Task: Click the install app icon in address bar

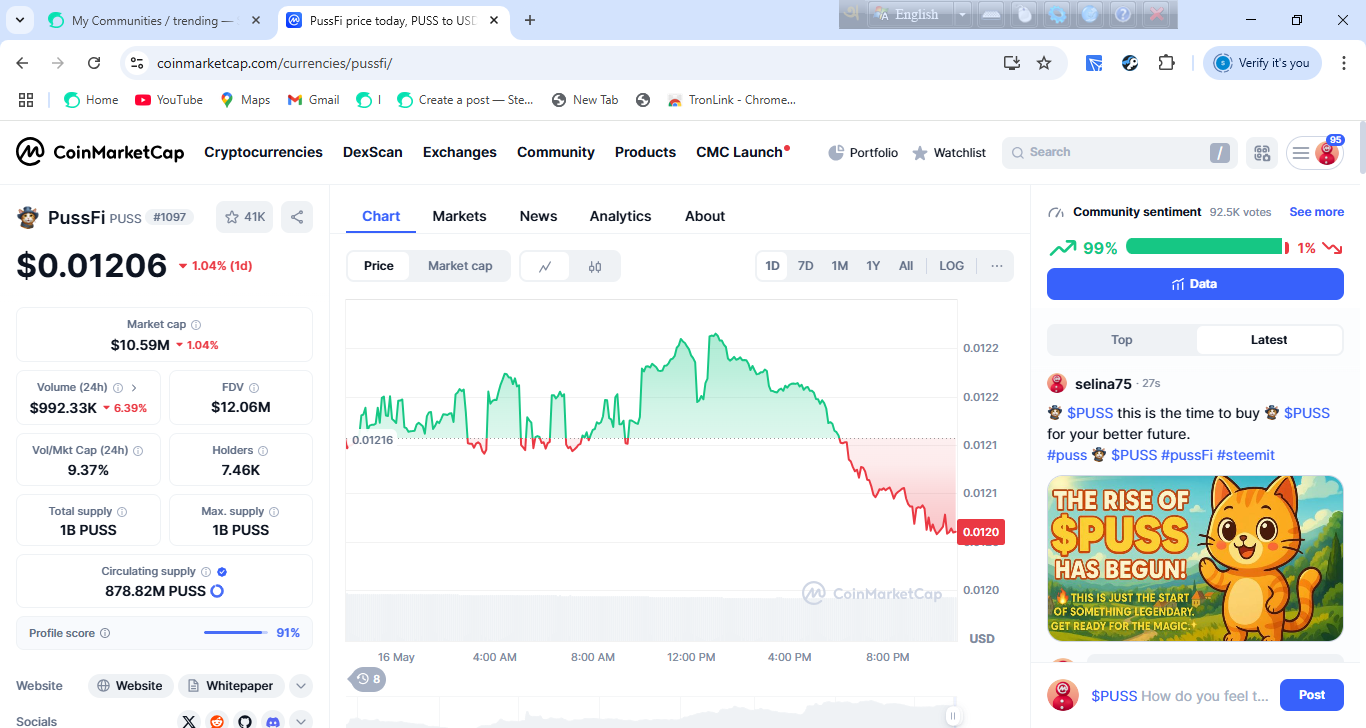Action: point(1012,63)
